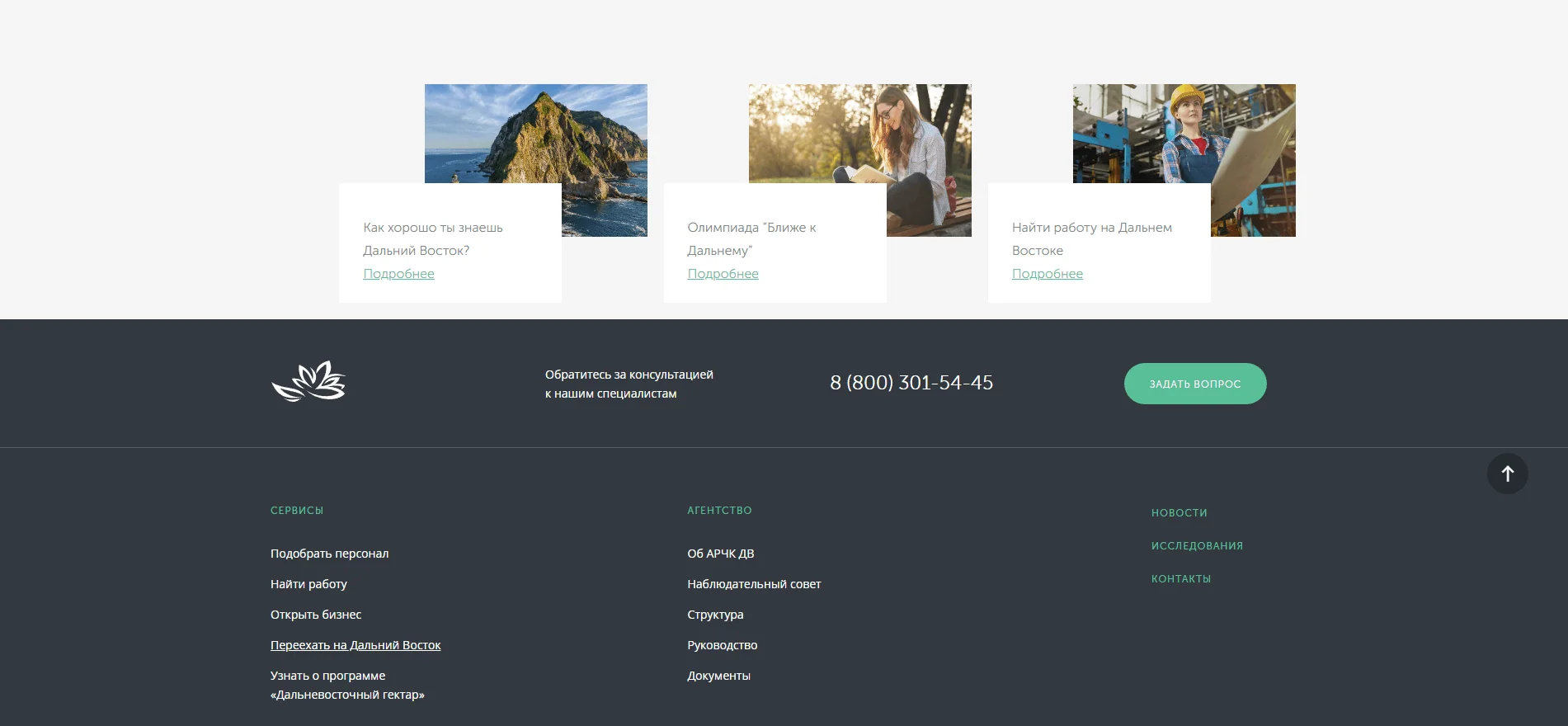Image resolution: width=1568 pixels, height=726 pixels.
Task: Select the Документы agency link
Action: coord(718,676)
